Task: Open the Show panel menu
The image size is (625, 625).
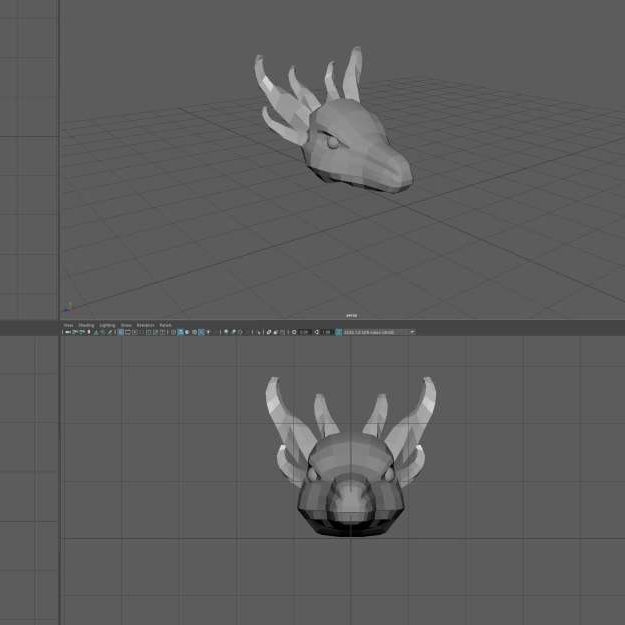Action: tap(126, 325)
